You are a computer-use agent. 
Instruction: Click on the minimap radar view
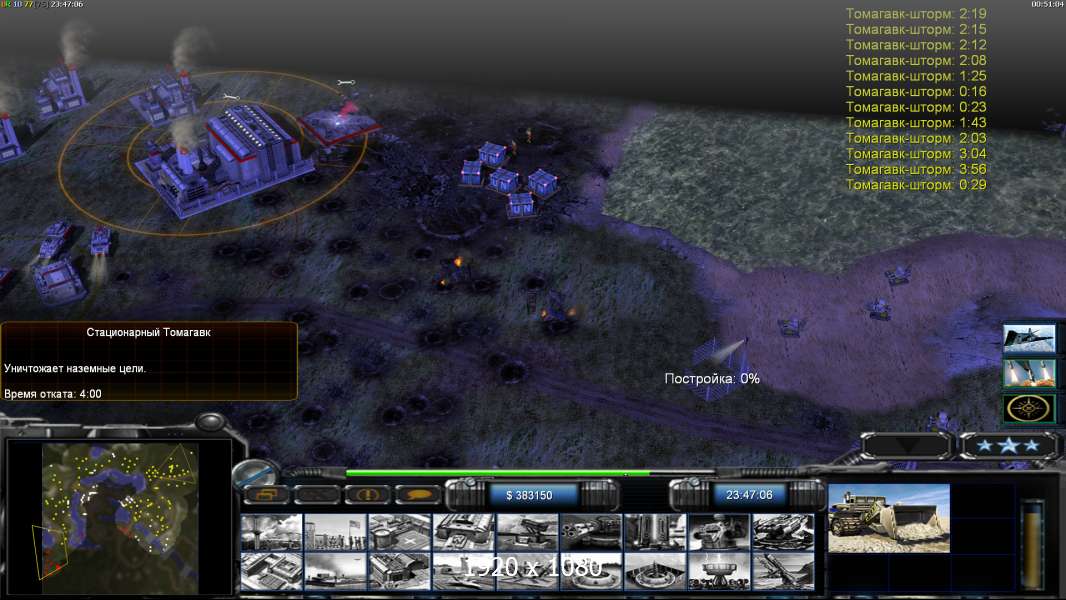tap(120, 518)
